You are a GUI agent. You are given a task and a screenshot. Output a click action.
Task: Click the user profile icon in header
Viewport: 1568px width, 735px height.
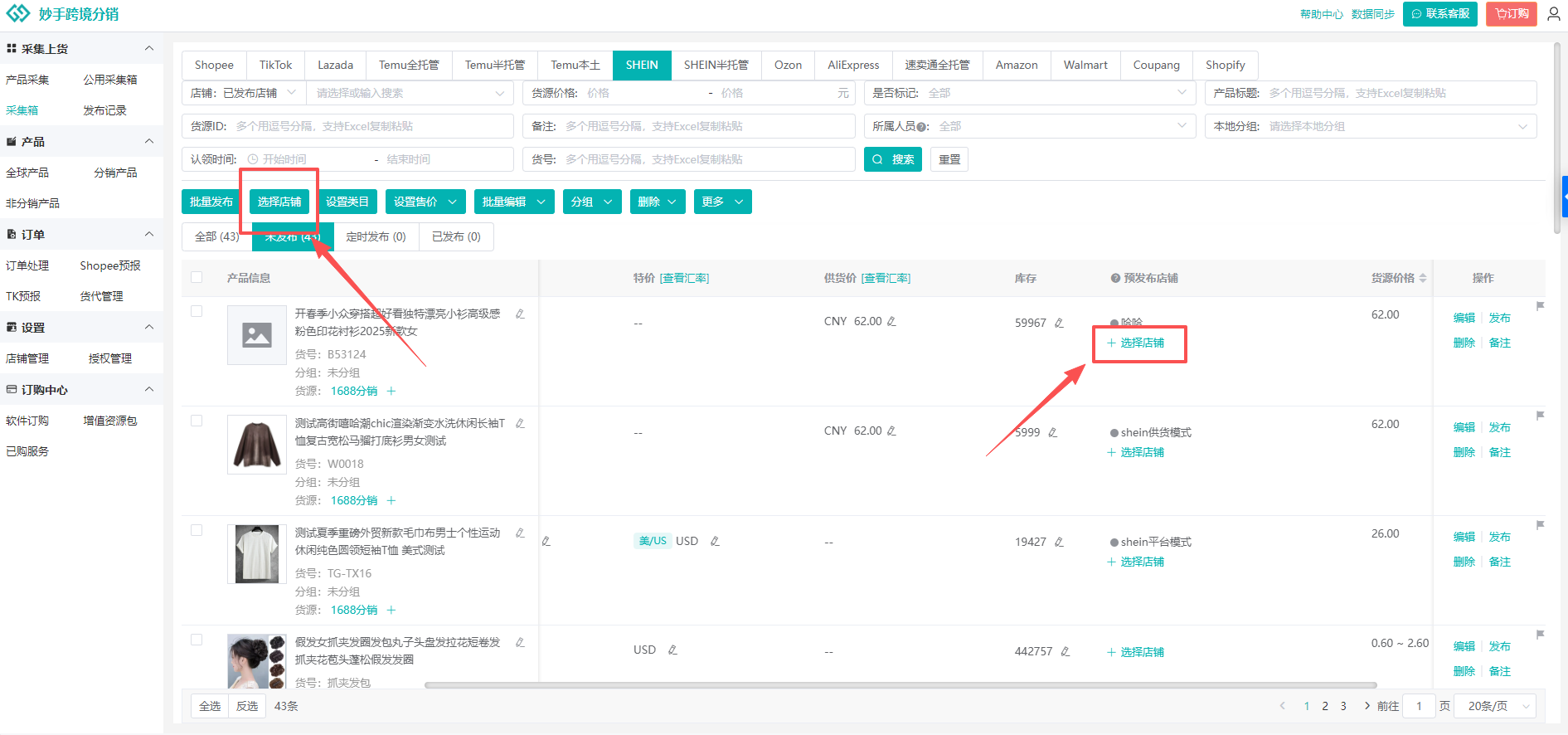click(x=1553, y=14)
